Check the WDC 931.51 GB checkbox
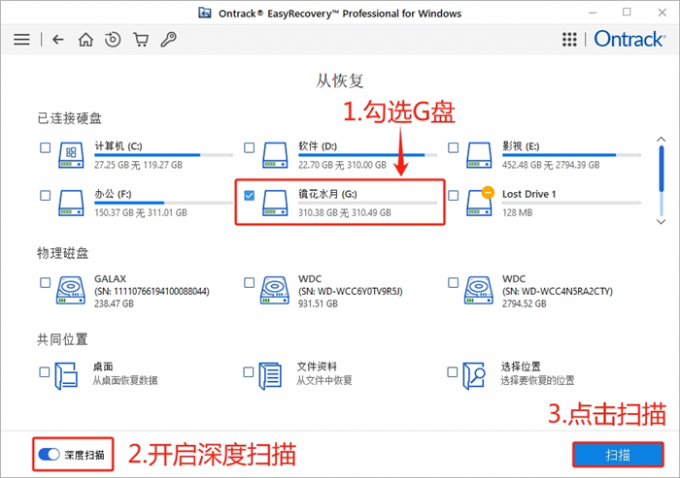This screenshot has height=478, width=680. [x=249, y=282]
